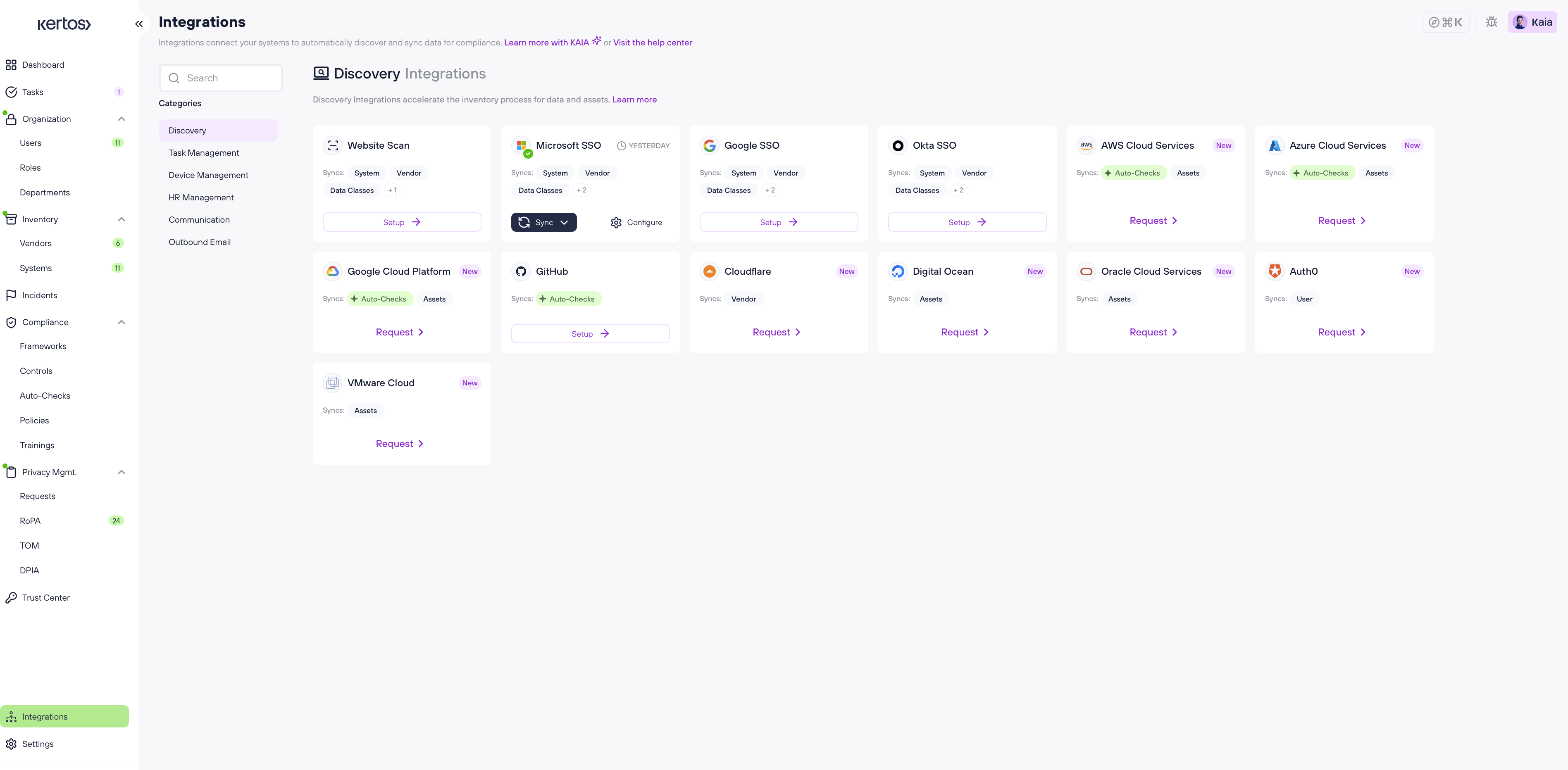Click the AWS Cloud Services logo
This screenshot has height=770, width=1568.
point(1087,145)
